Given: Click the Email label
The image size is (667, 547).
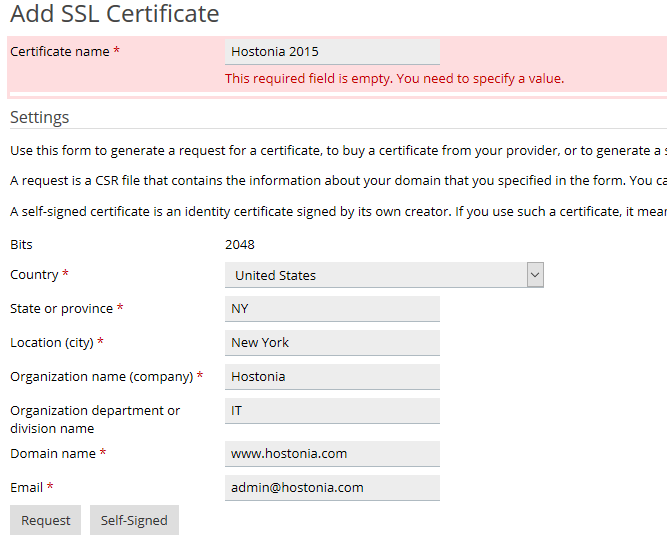Looking at the screenshot, I should (x=26, y=487).
